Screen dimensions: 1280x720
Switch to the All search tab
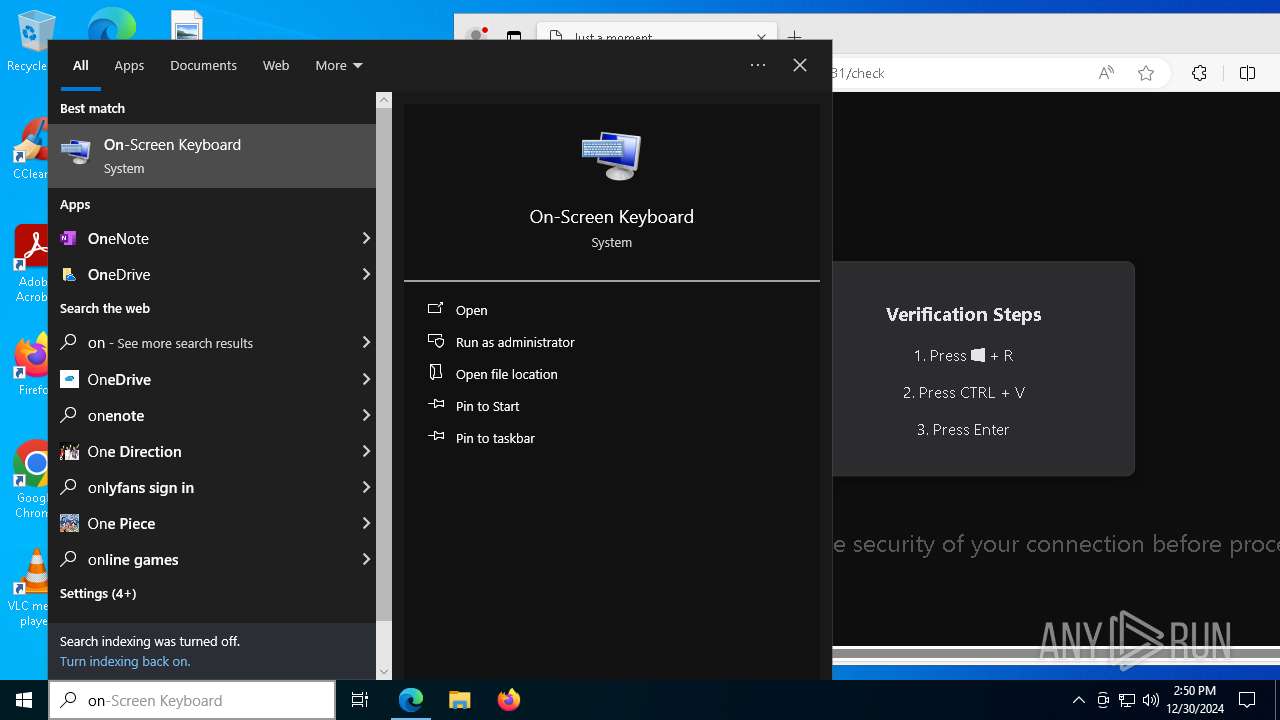(81, 65)
